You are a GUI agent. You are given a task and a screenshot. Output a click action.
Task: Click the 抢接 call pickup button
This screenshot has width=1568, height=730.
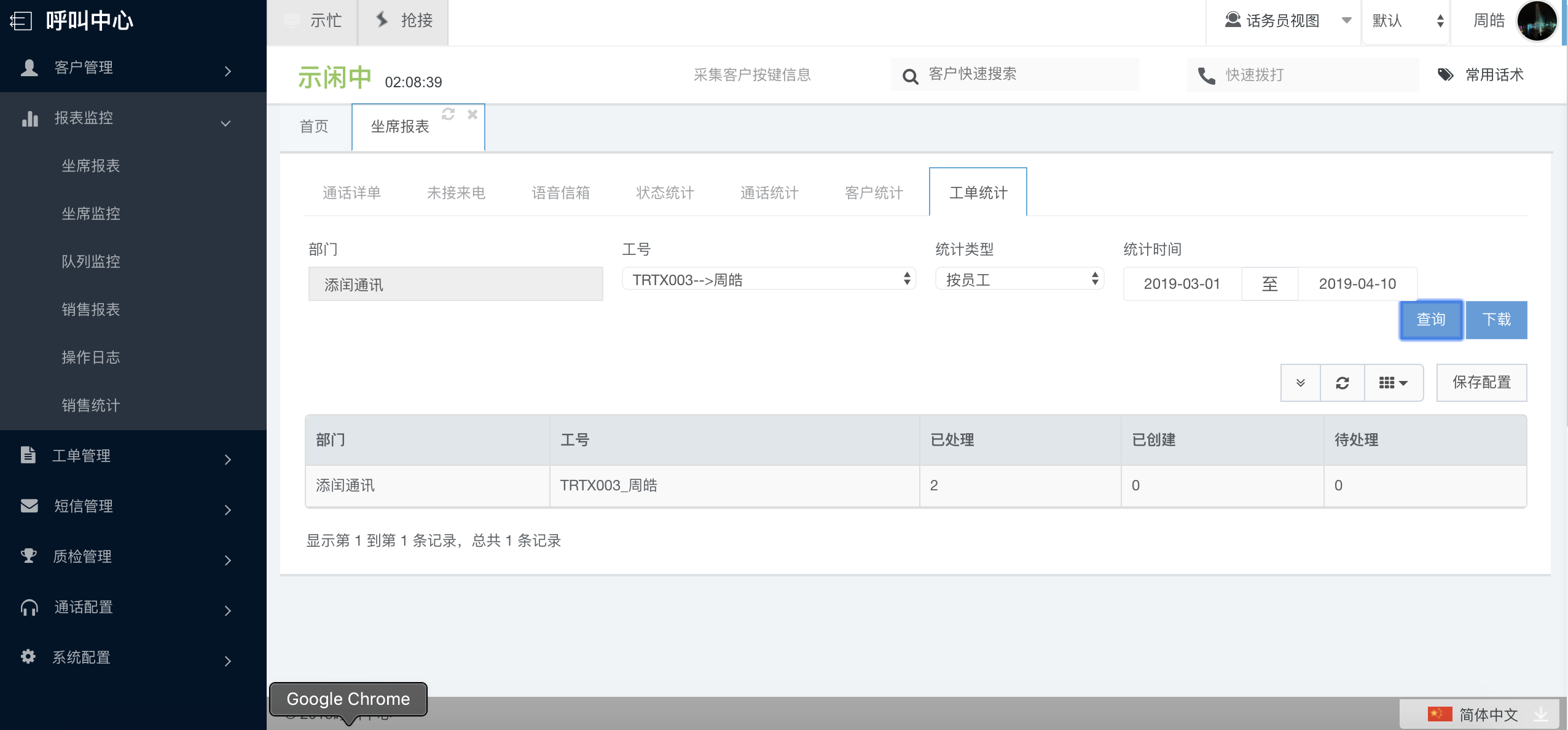coord(404,21)
